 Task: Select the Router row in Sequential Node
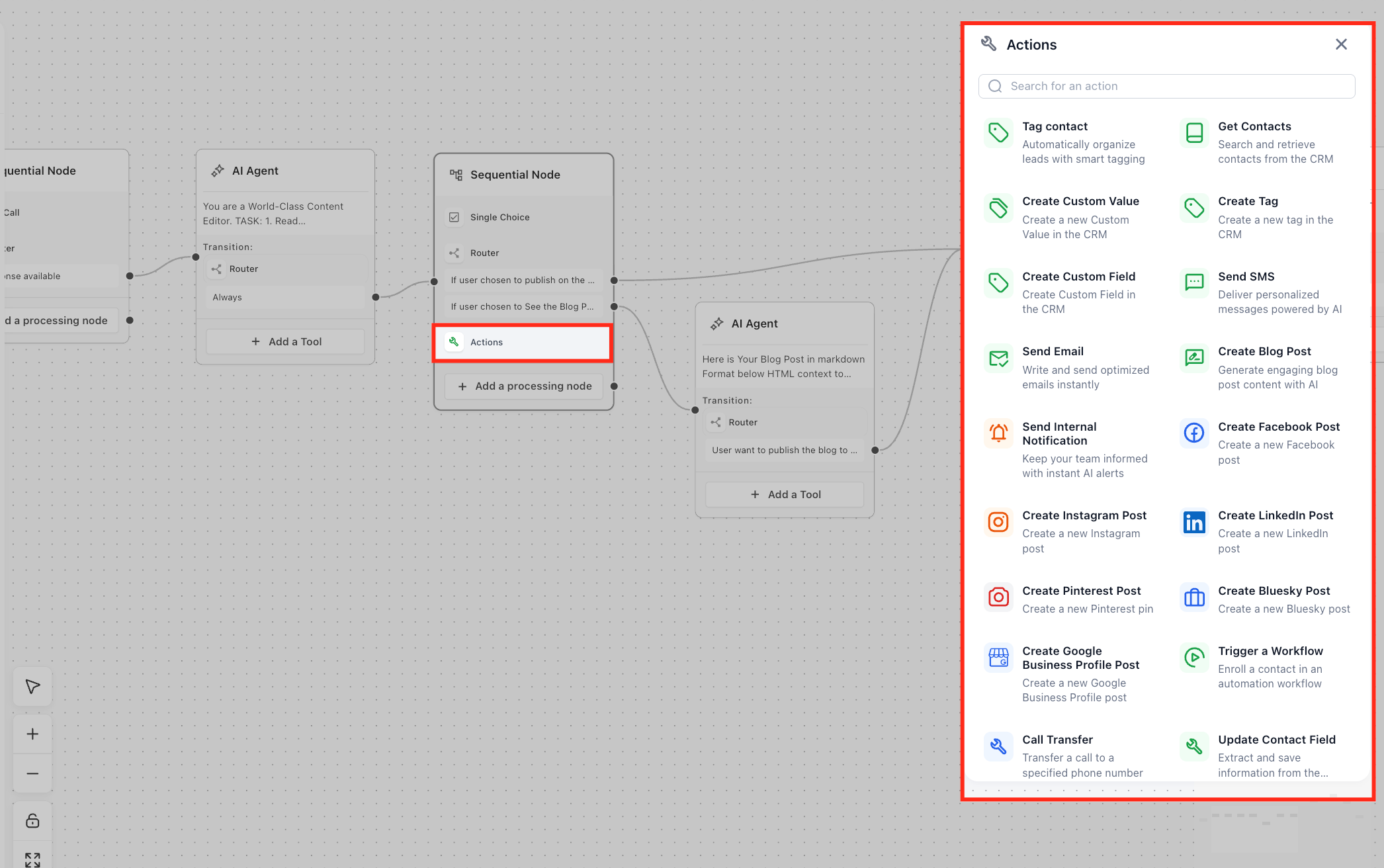(523, 253)
